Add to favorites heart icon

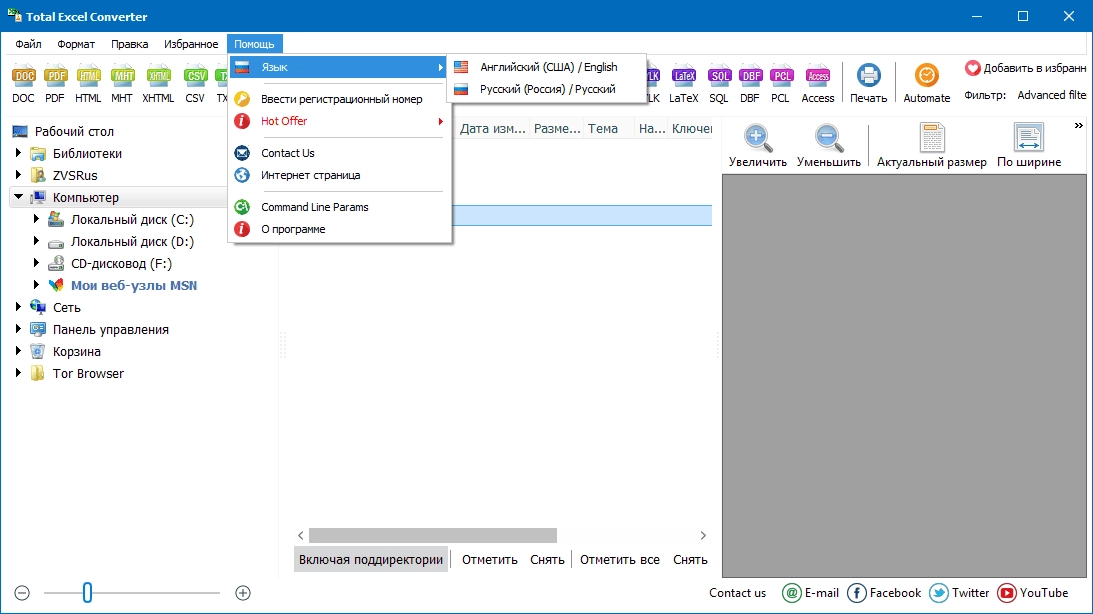click(x=972, y=68)
